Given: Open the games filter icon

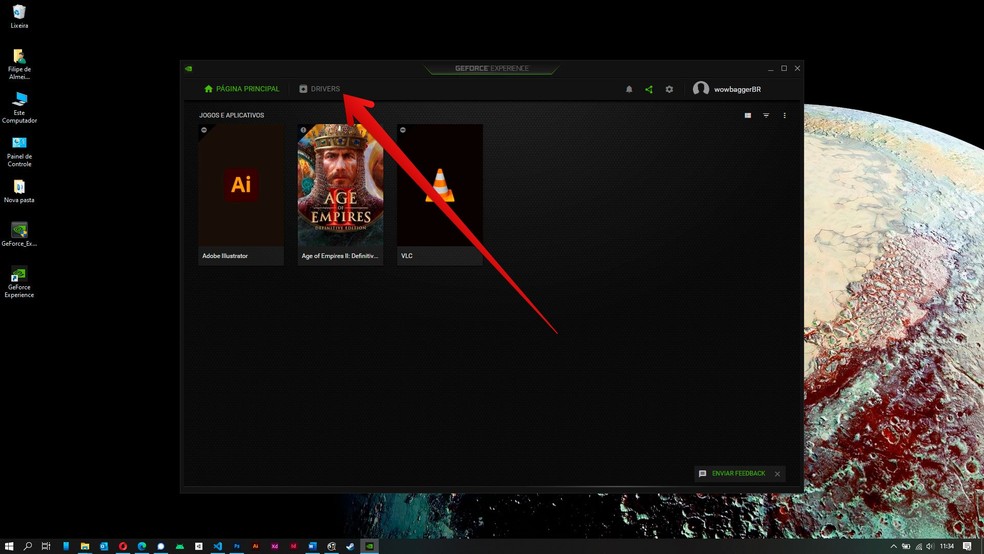Looking at the screenshot, I should pos(766,115).
